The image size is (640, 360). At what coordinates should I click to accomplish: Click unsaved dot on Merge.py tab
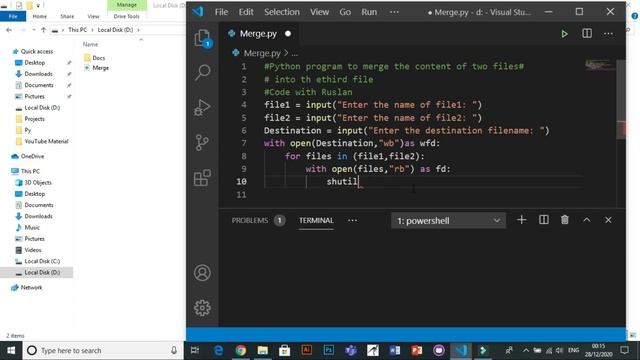tap(288, 34)
